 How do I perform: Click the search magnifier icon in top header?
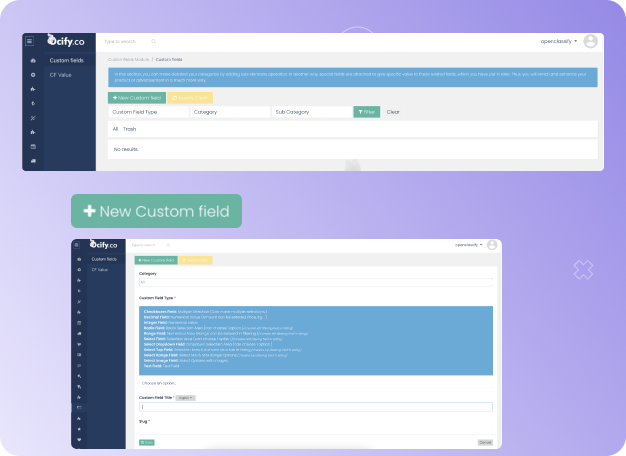153,42
